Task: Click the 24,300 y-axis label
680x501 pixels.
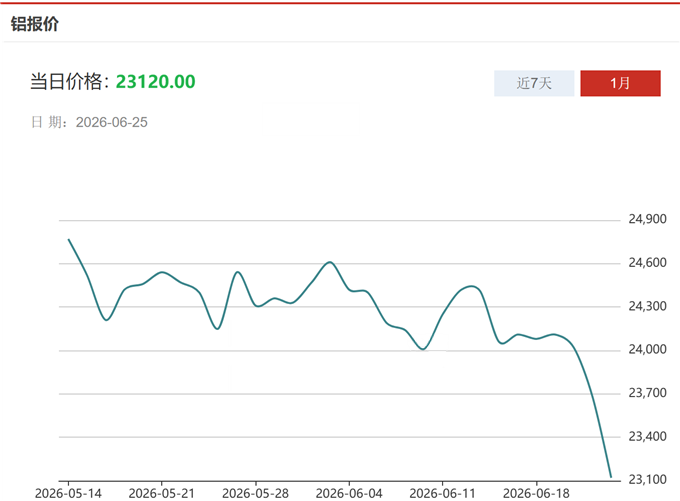Action: coord(647,306)
